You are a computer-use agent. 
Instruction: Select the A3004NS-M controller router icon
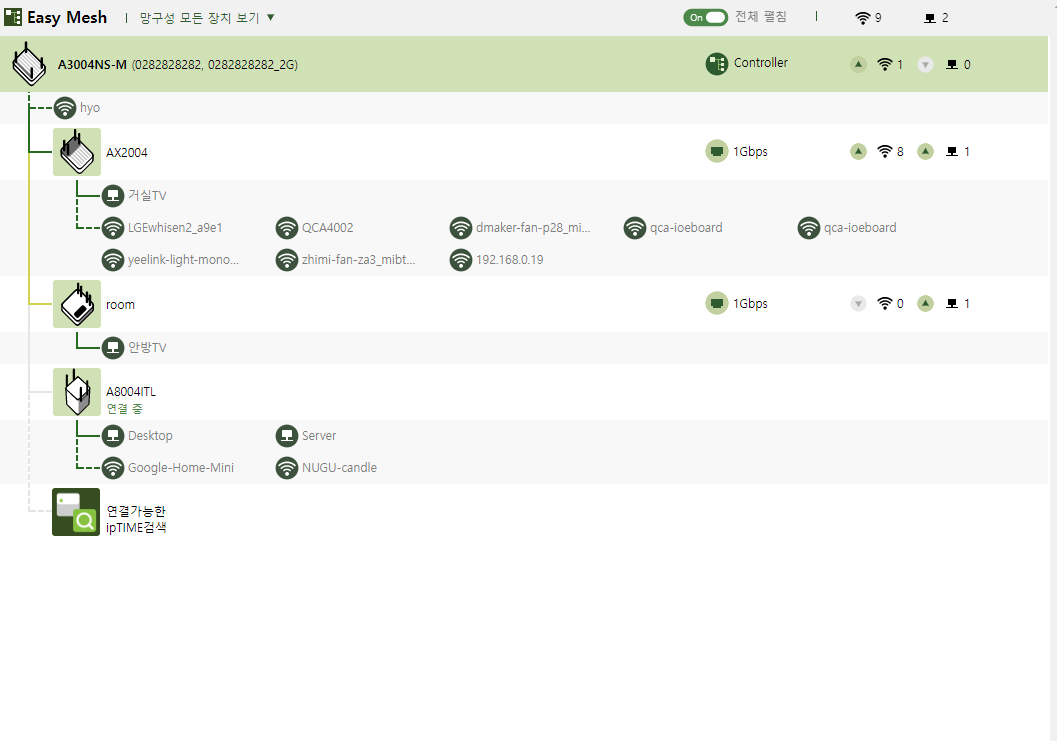29,64
